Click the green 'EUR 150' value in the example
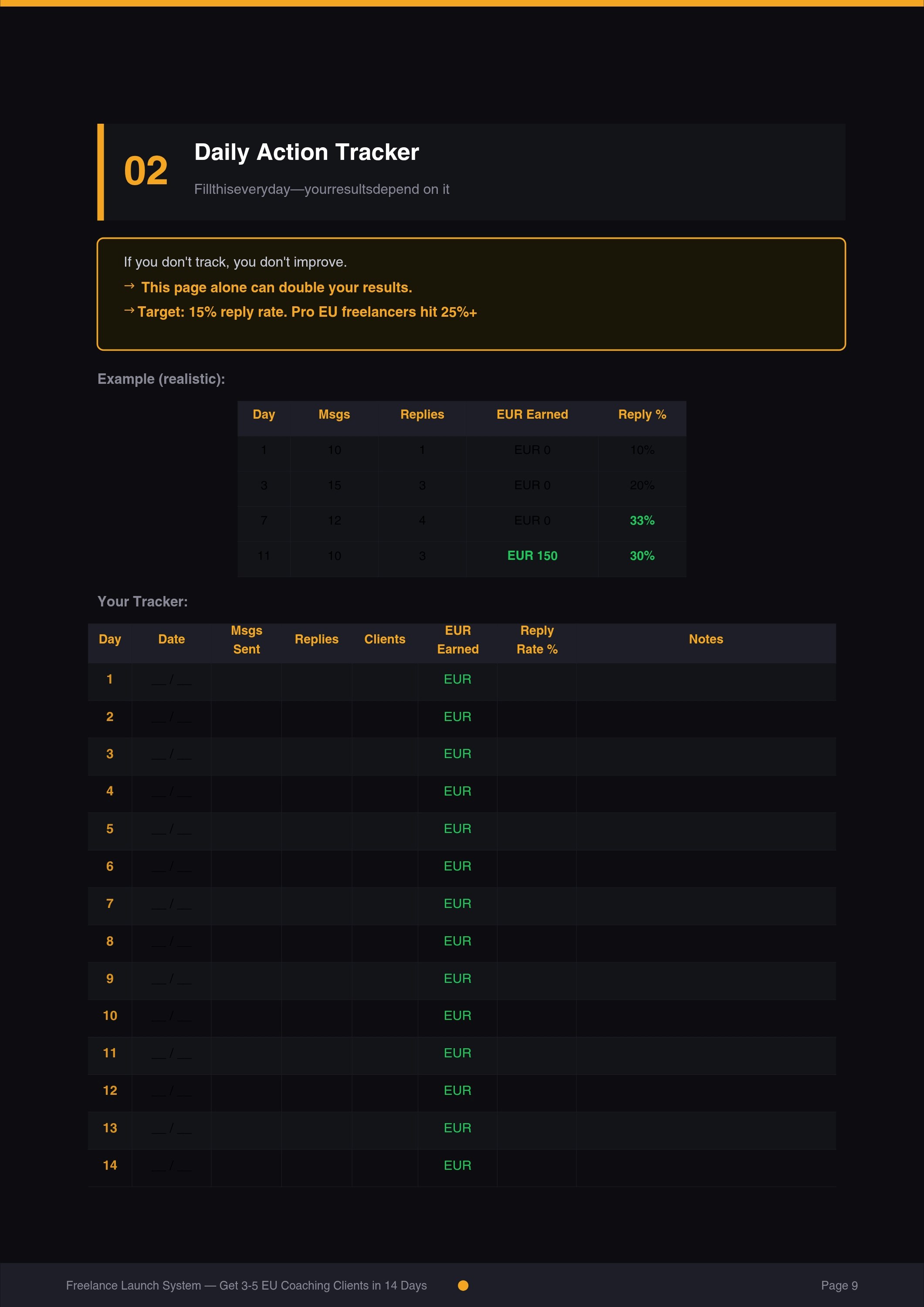 click(532, 555)
